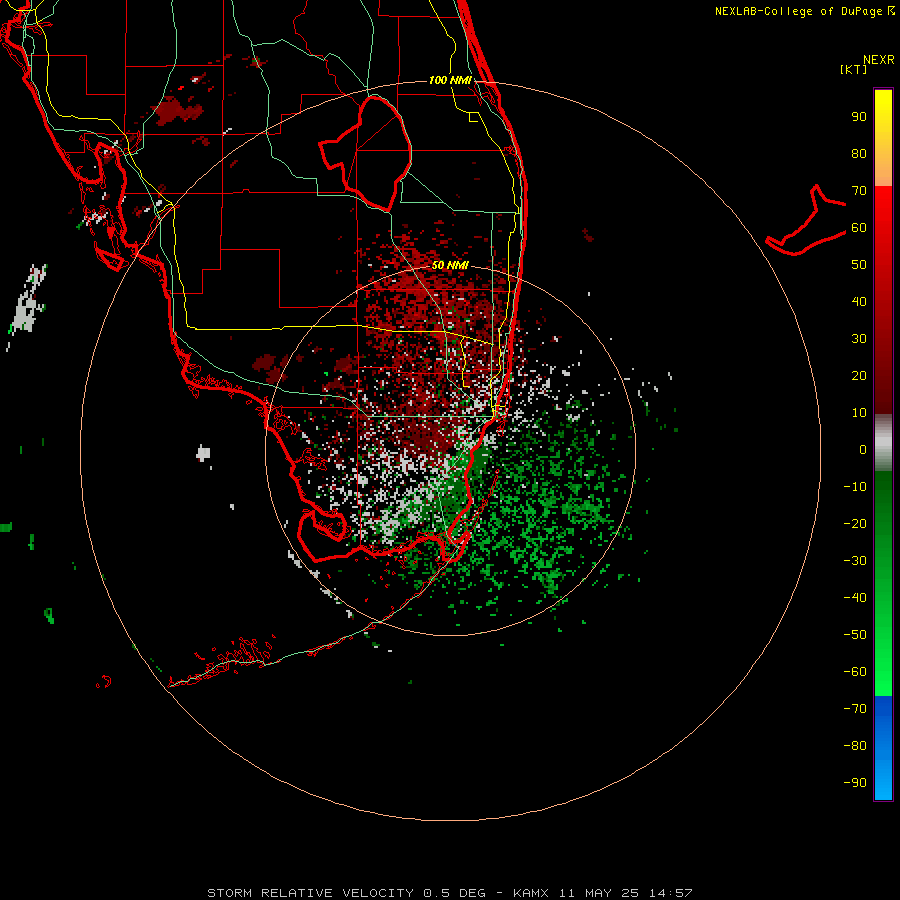This screenshot has height=900, width=900.
Task: Click the -10 value on color scale
Action: (855, 487)
